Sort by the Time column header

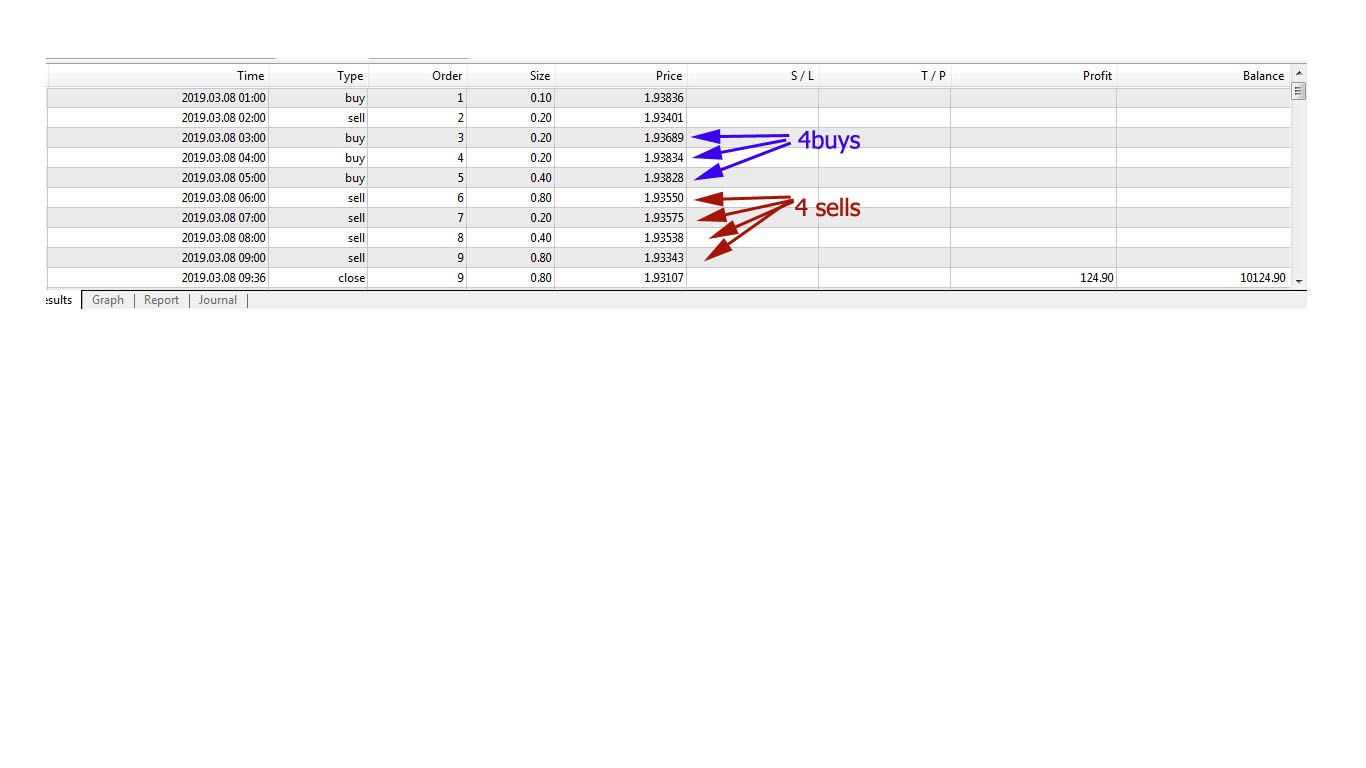click(158, 76)
